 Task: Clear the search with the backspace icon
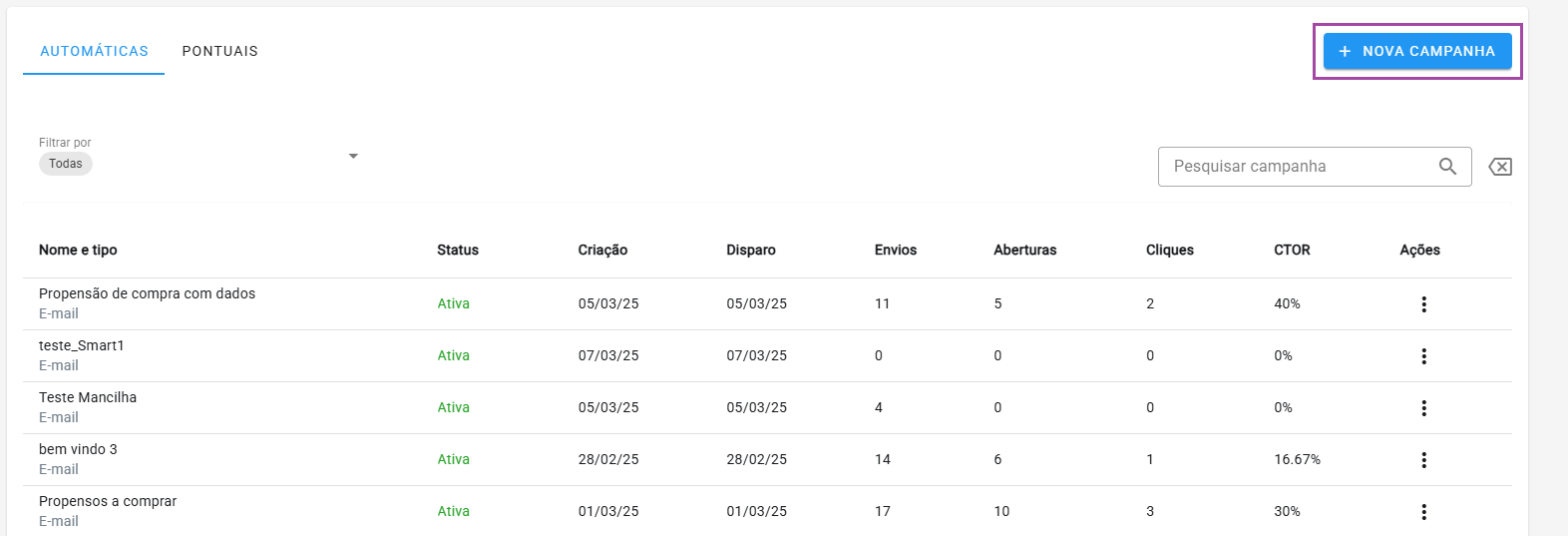tap(1500, 167)
